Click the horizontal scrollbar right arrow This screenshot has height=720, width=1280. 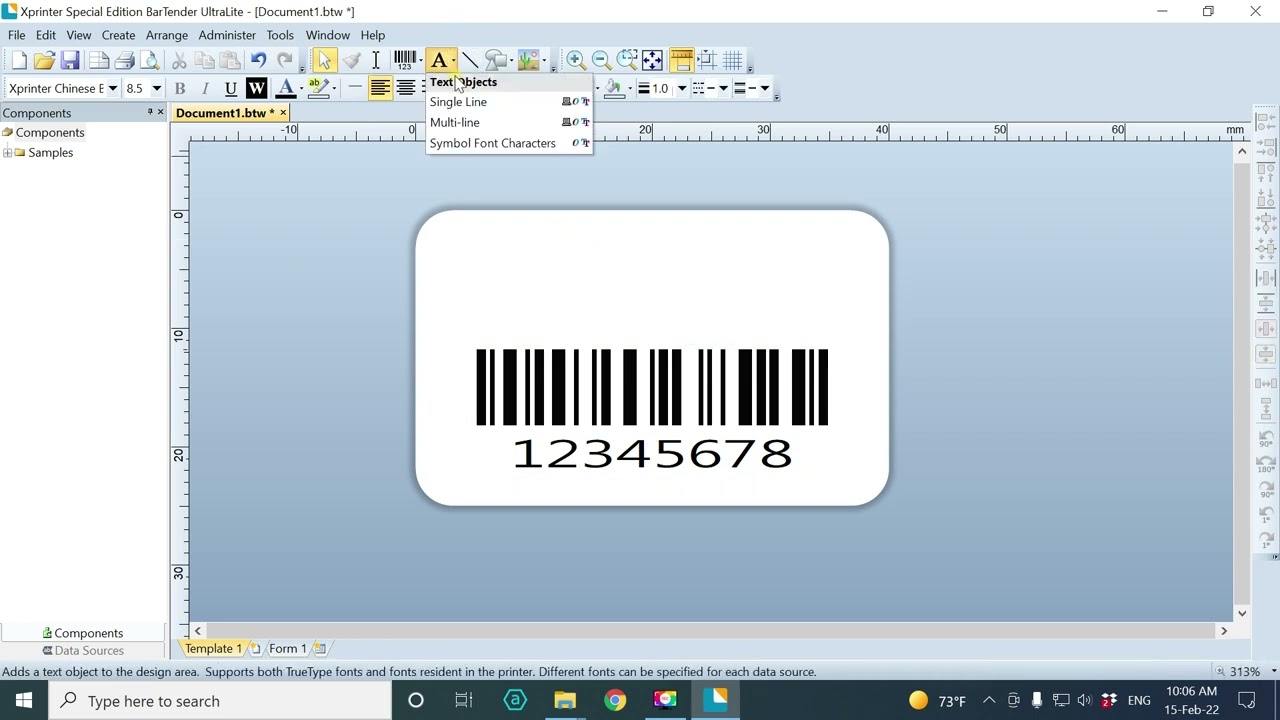[1223, 631]
